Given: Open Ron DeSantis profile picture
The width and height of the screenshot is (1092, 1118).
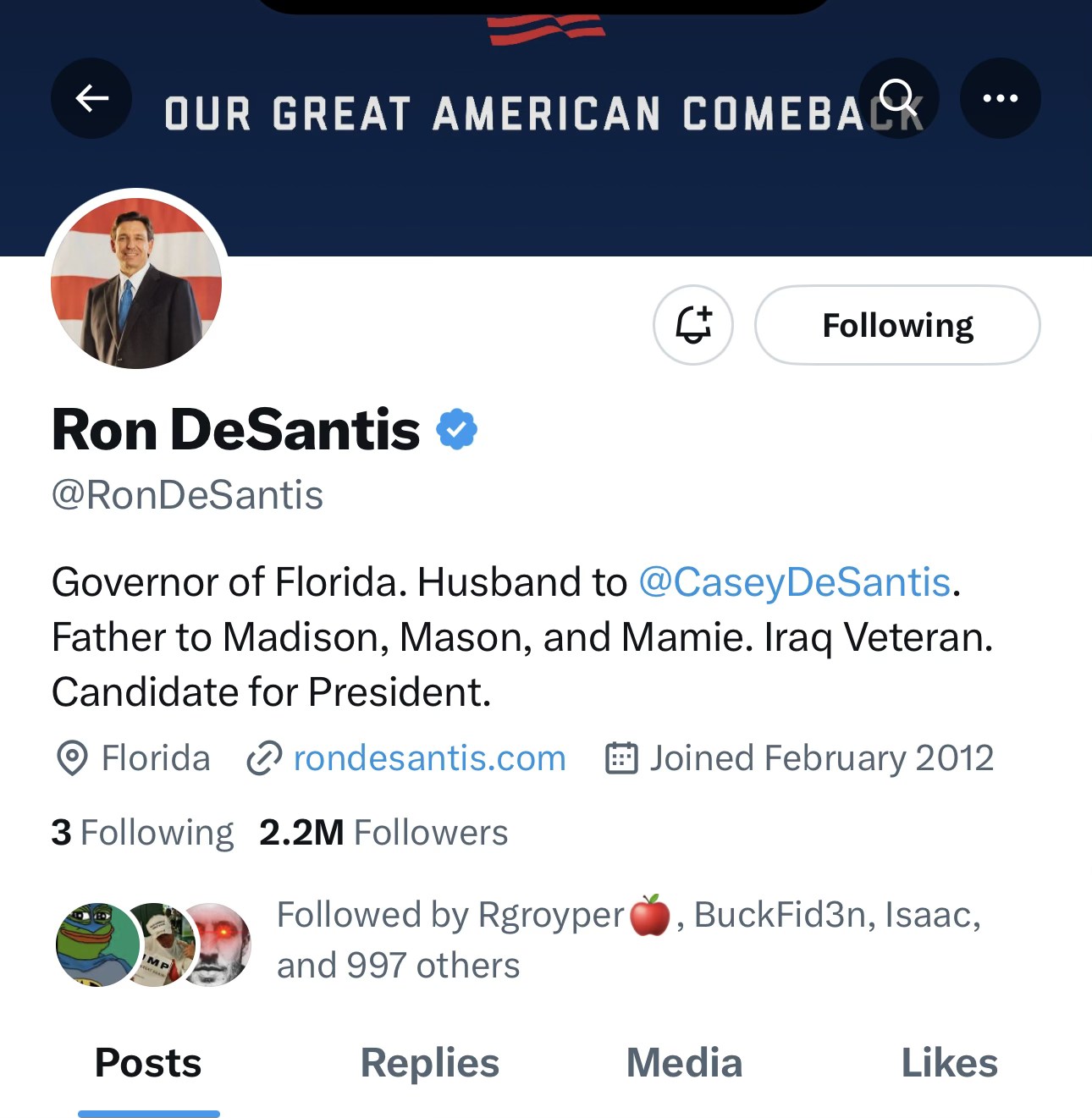Looking at the screenshot, I should tap(136, 283).
